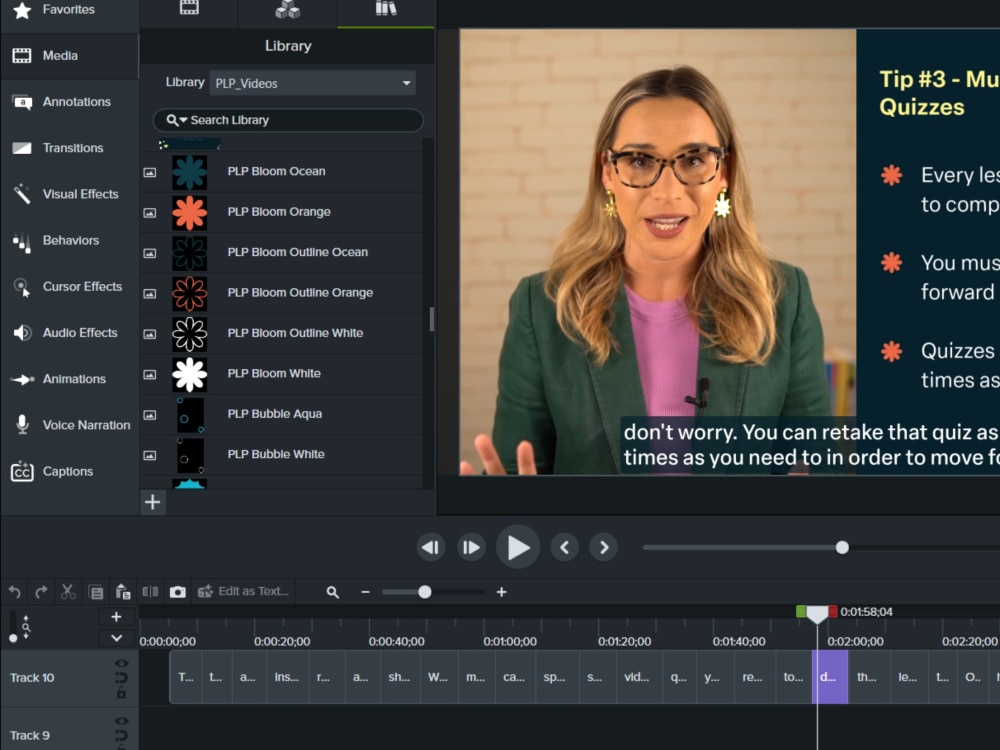Click the library list scrollbar
Viewport: 1000px width, 750px height.
pos(431,319)
